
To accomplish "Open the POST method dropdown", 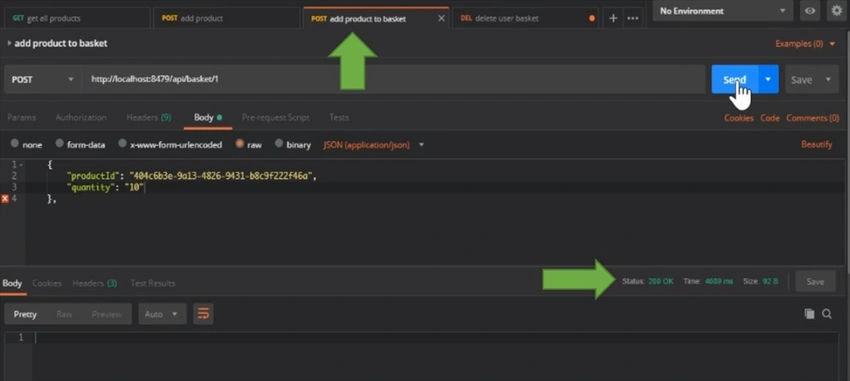I will 43,79.
